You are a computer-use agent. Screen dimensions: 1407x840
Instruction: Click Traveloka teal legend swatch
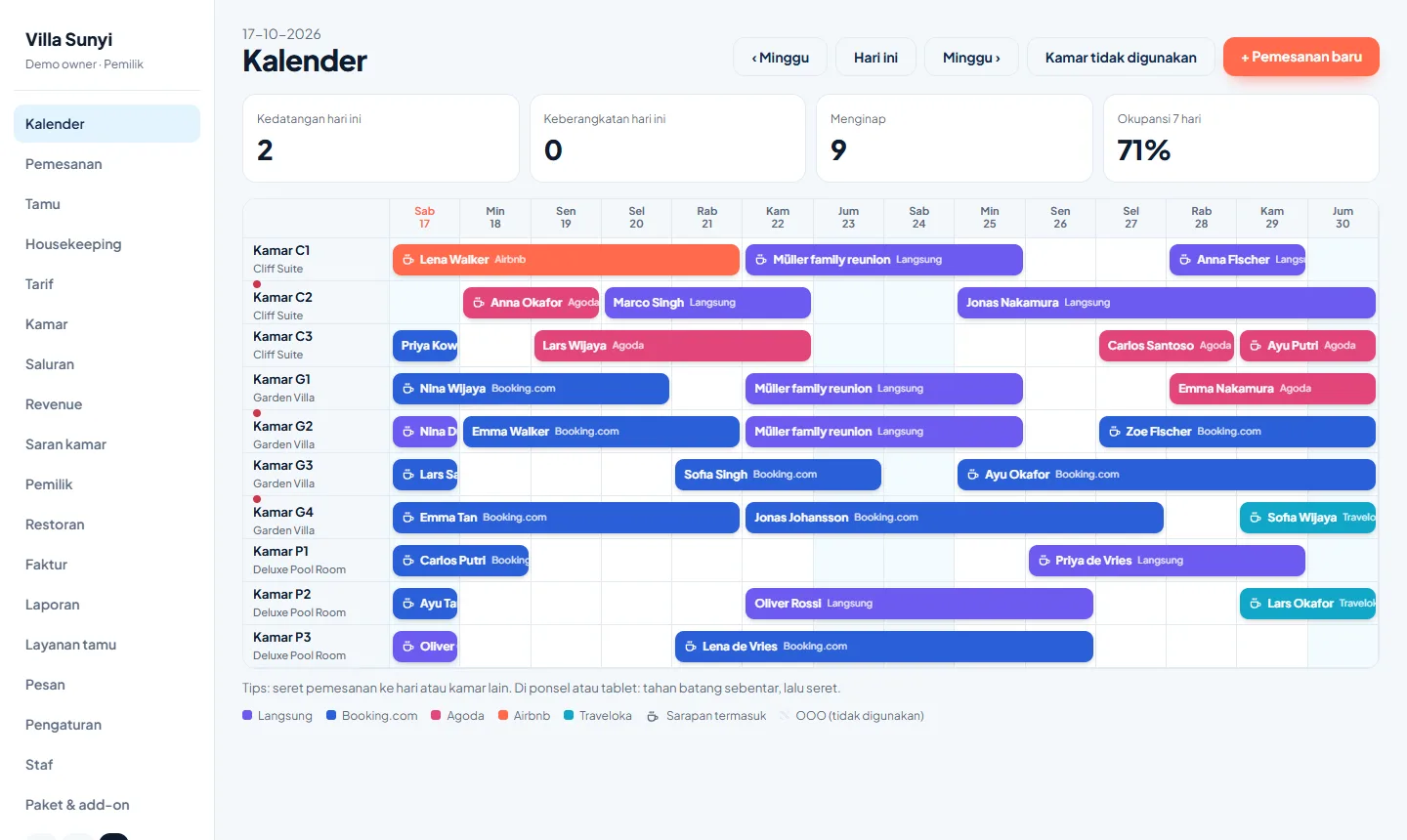(569, 715)
